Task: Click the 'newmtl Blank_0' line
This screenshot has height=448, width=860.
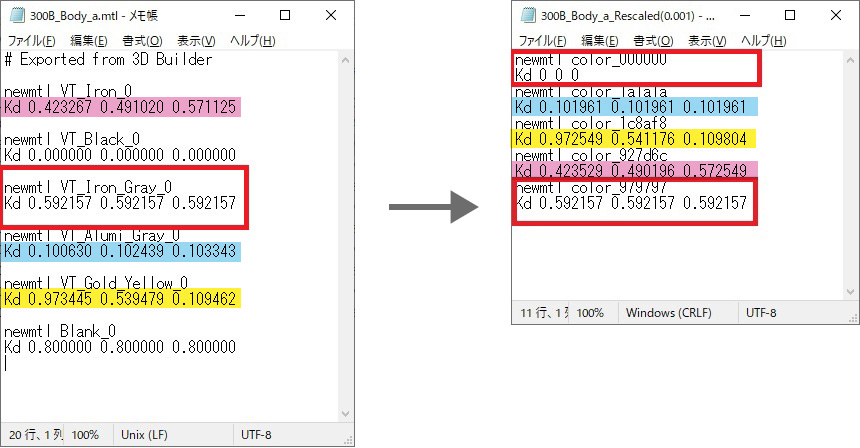Action: pyautogui.click(x=59, y=331)
